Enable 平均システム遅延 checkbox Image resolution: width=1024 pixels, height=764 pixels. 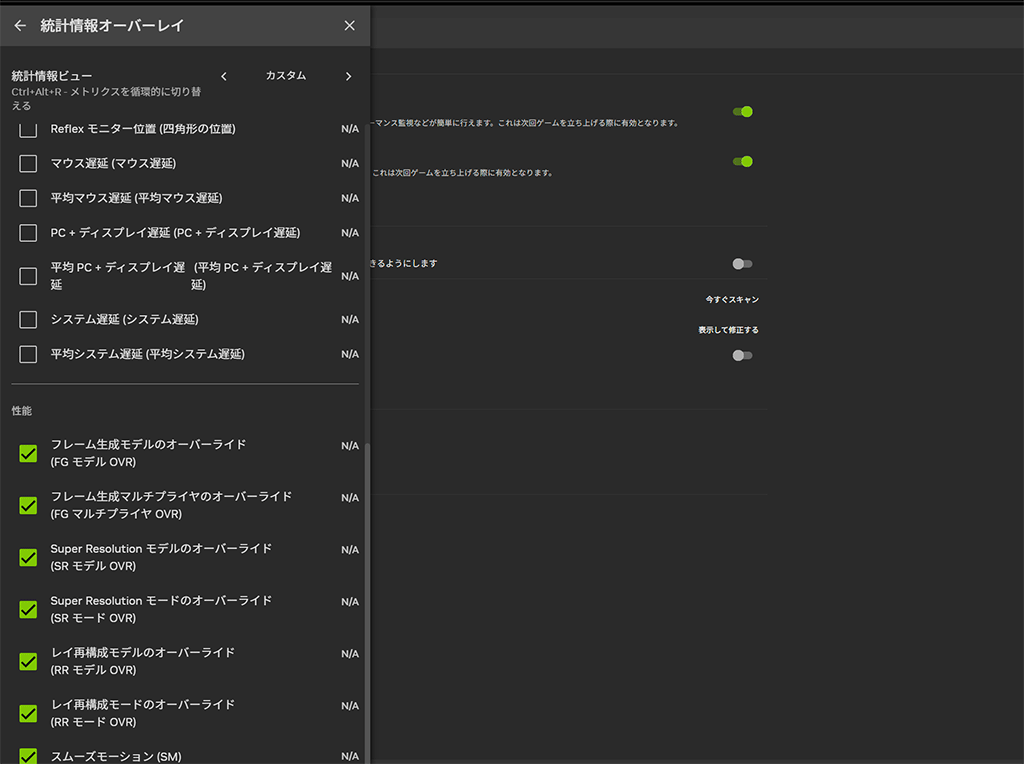click(28, 354)
